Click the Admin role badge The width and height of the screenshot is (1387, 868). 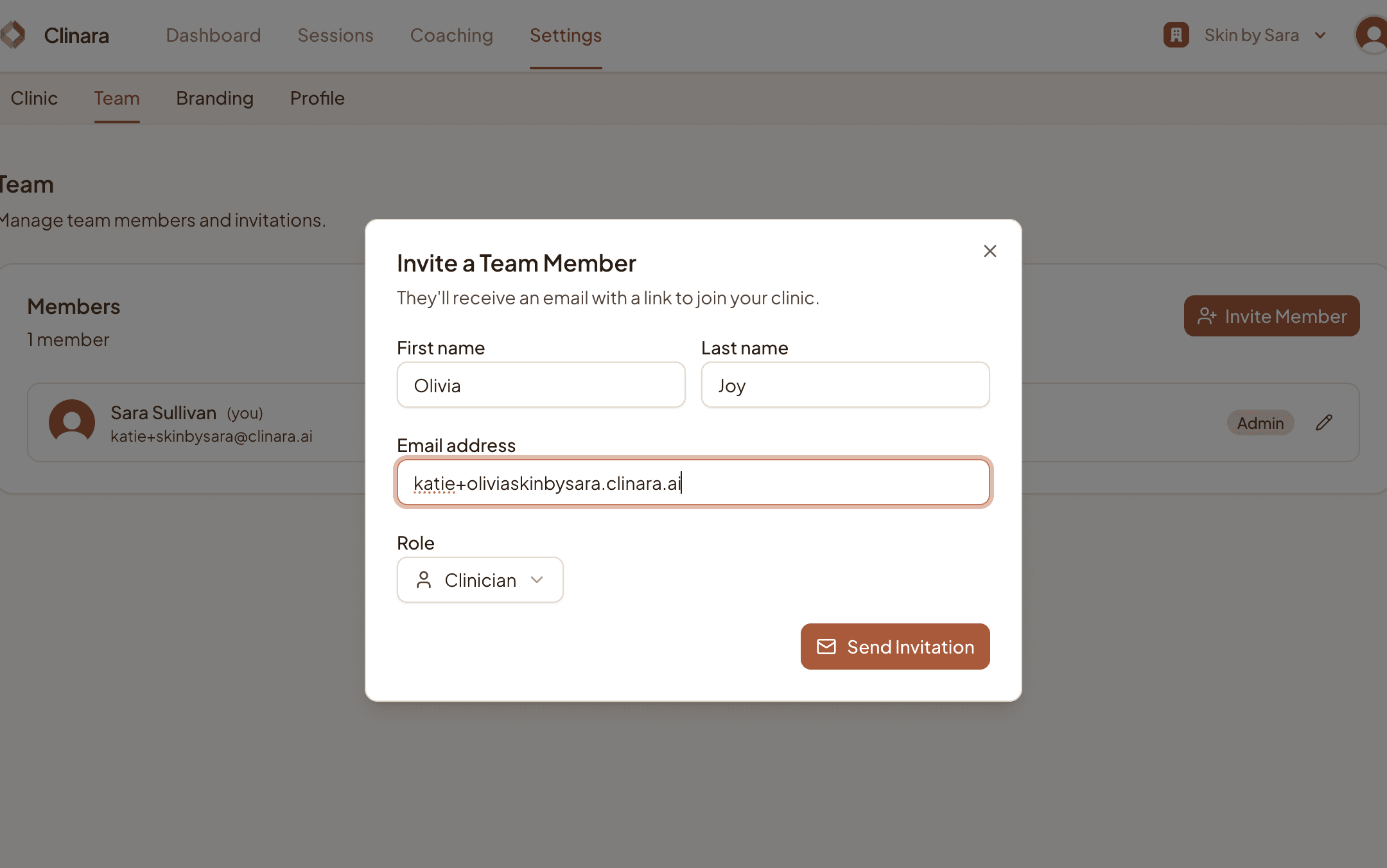pos(1260,423)
